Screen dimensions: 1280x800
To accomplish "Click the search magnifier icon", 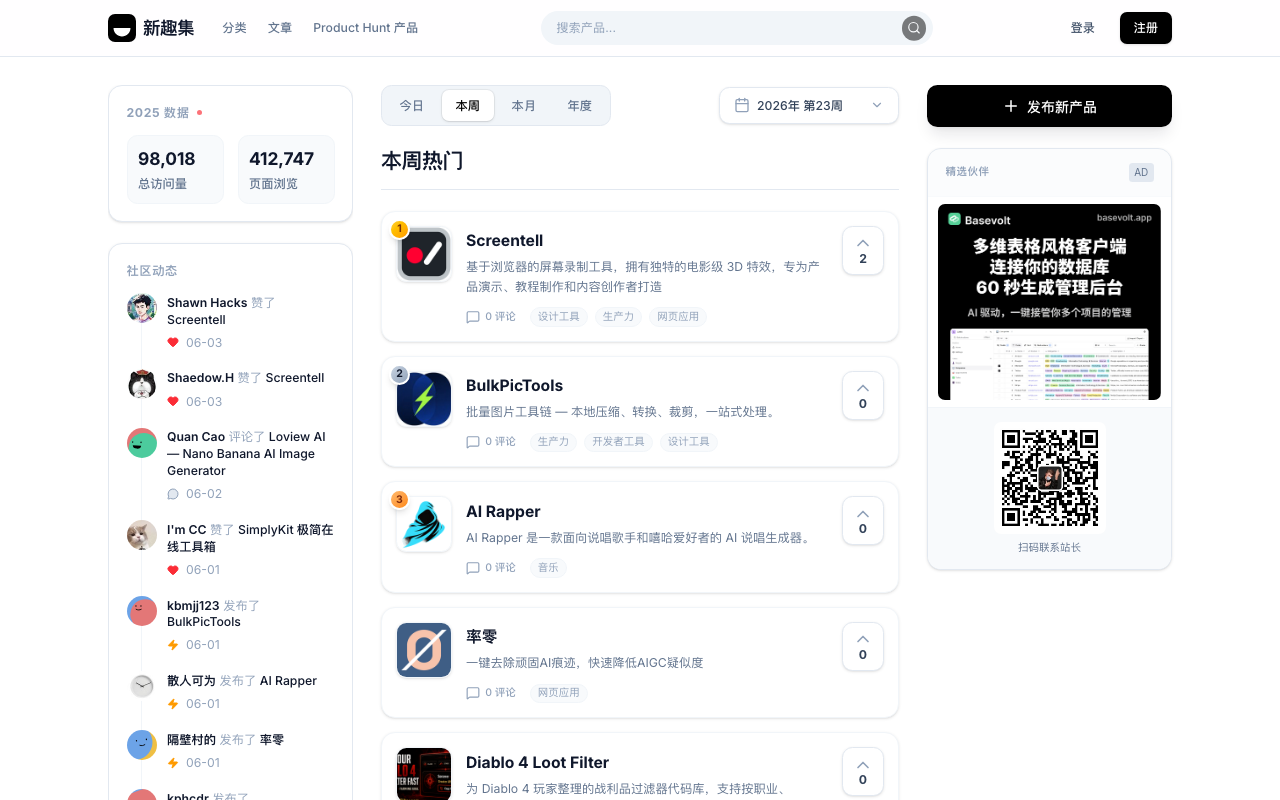I will pos(914,28).
